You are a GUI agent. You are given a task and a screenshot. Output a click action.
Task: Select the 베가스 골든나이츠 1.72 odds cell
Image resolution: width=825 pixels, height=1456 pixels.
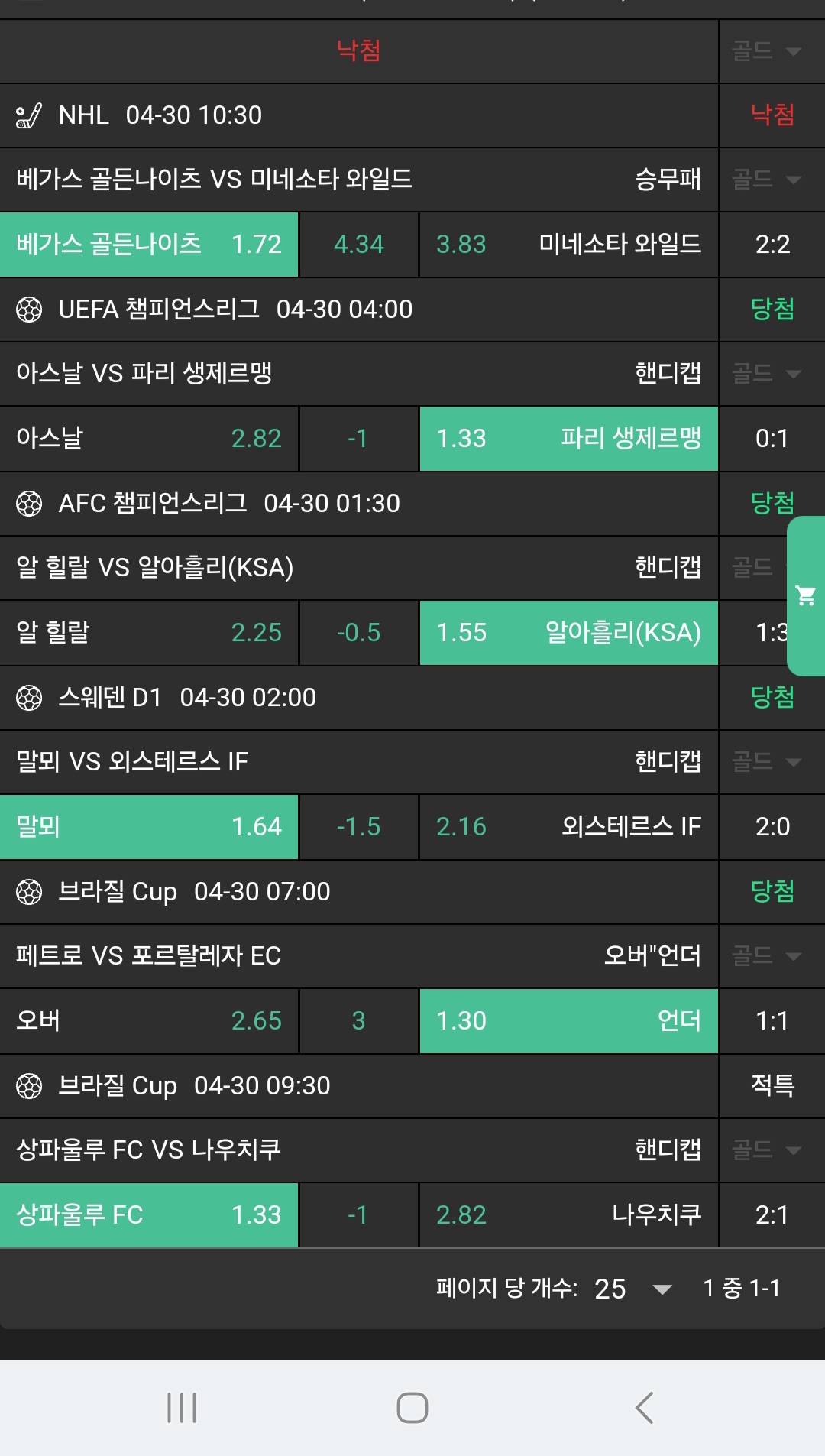(x=149, y=245)
